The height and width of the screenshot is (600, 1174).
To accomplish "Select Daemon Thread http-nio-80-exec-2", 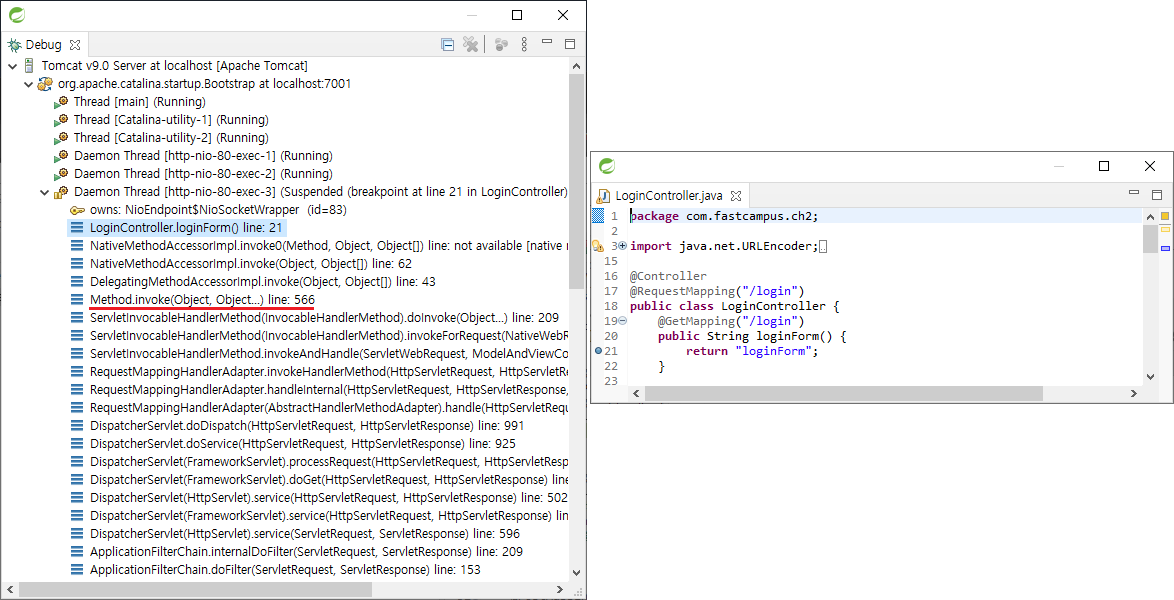I will pos(203,174).
